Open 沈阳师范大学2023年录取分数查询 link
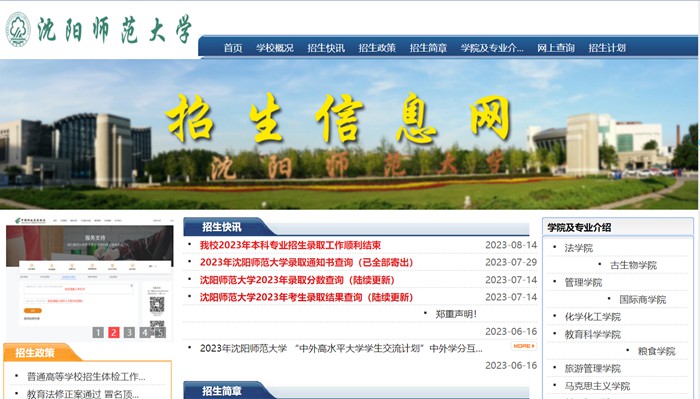This screenshot has height=399, width=700. click(x=297, y=280)
